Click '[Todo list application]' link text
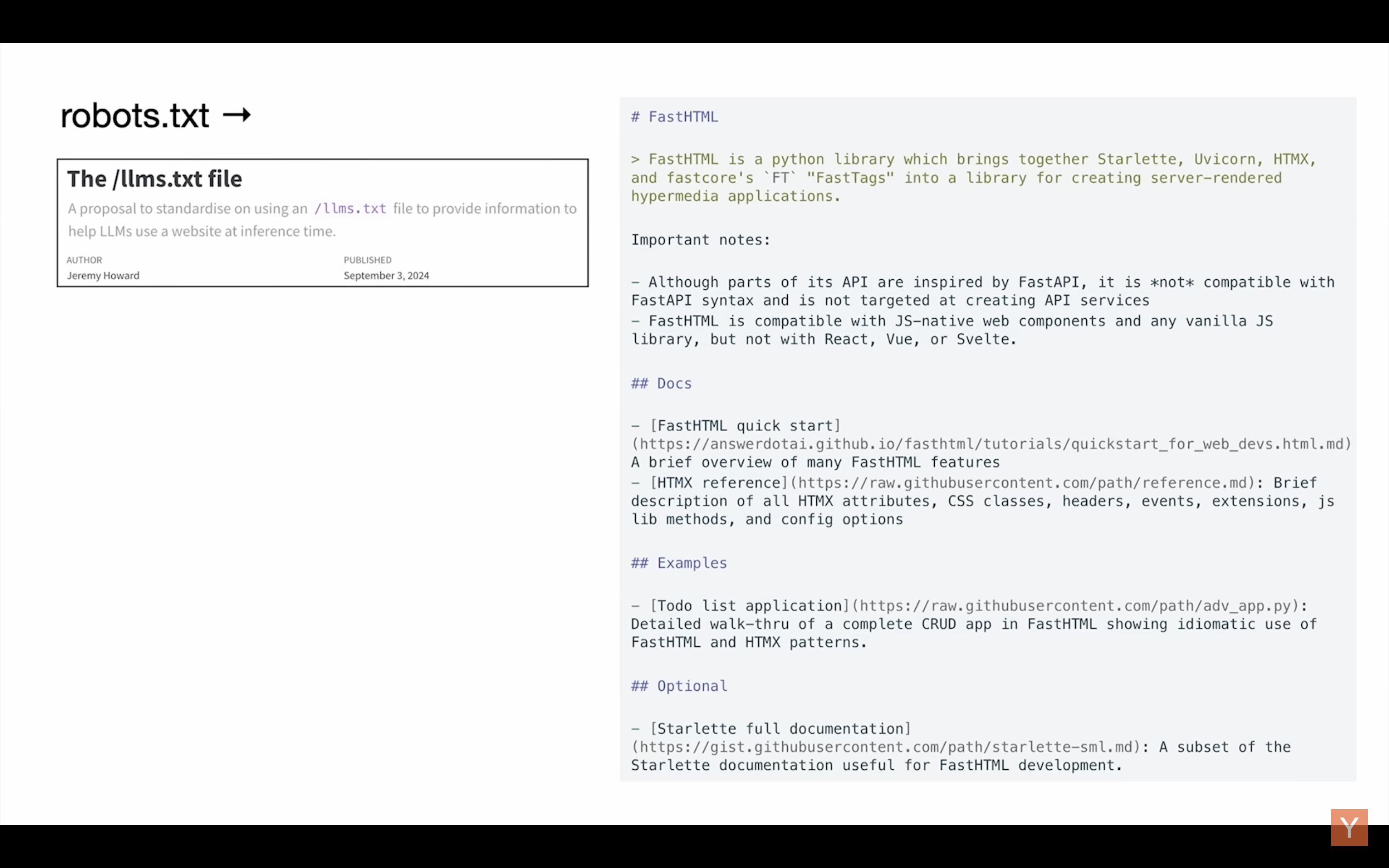1389x868 pixels. point(750,606)
